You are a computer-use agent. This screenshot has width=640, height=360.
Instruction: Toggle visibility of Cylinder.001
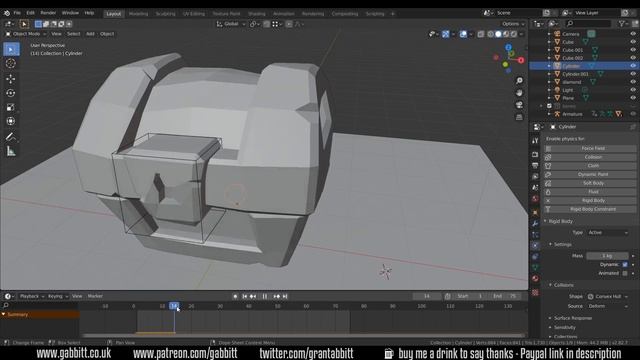633,74
